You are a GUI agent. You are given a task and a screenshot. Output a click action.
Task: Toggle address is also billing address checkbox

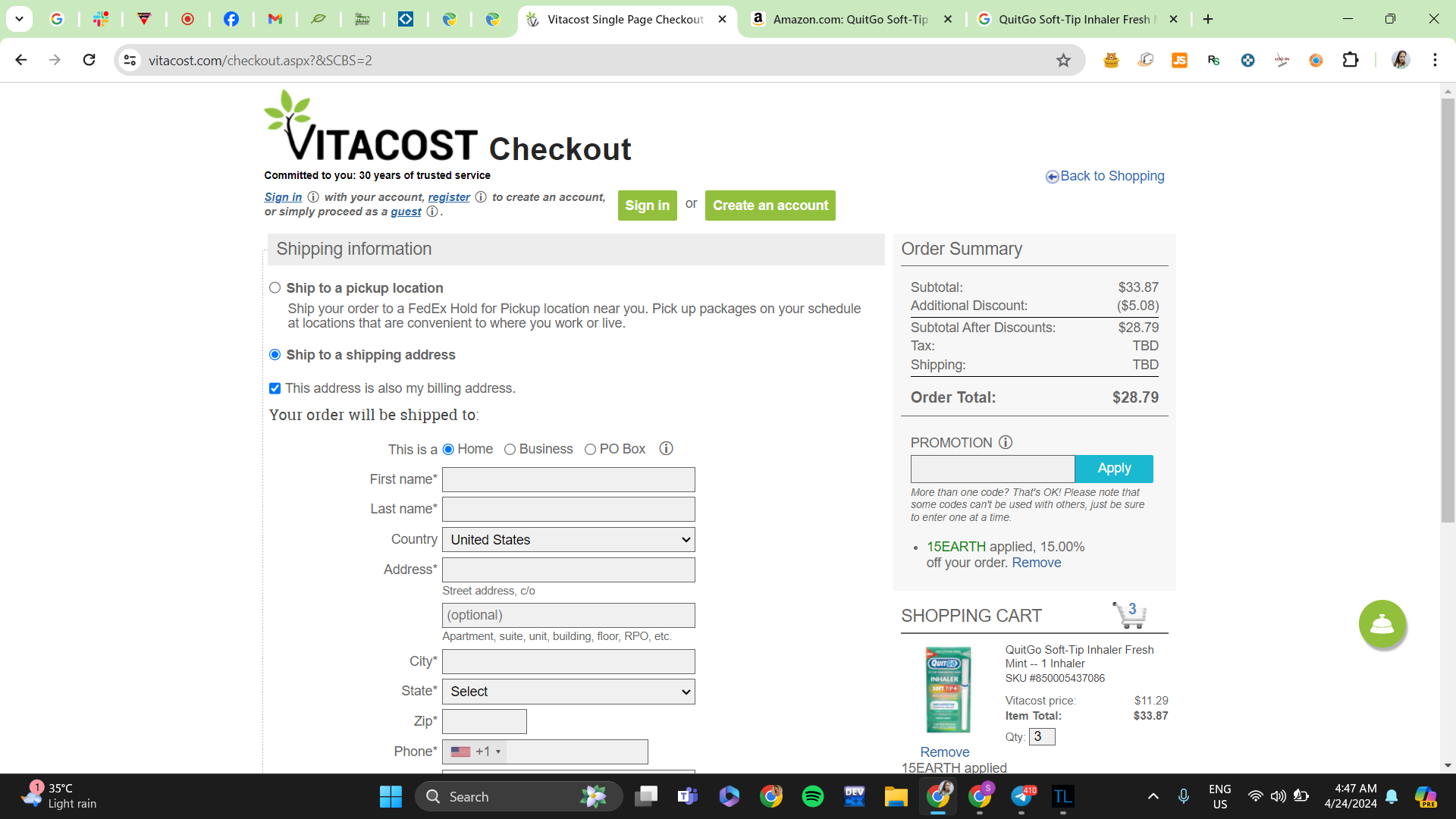(x=275, y=388)
